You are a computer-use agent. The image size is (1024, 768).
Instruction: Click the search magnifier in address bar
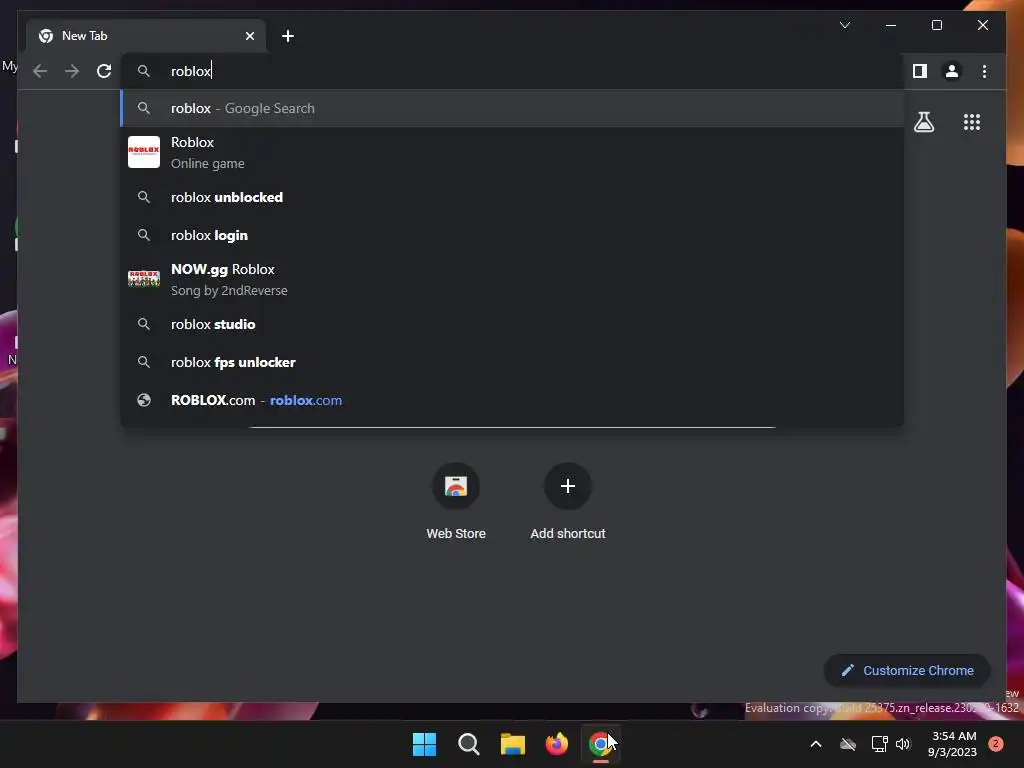tap(144, 71)
